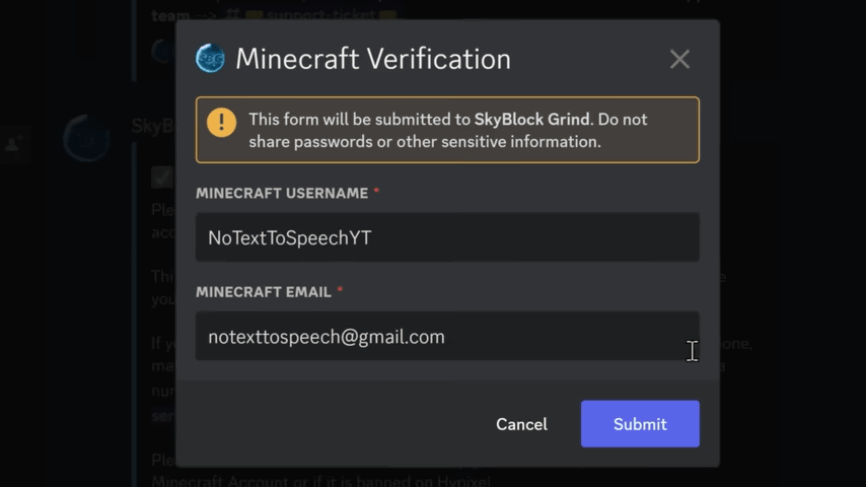This screenshot has height=487, width=866.
Task: Click dimmed checkmark emoji behind the dialog
Action: tap(162, 178)
